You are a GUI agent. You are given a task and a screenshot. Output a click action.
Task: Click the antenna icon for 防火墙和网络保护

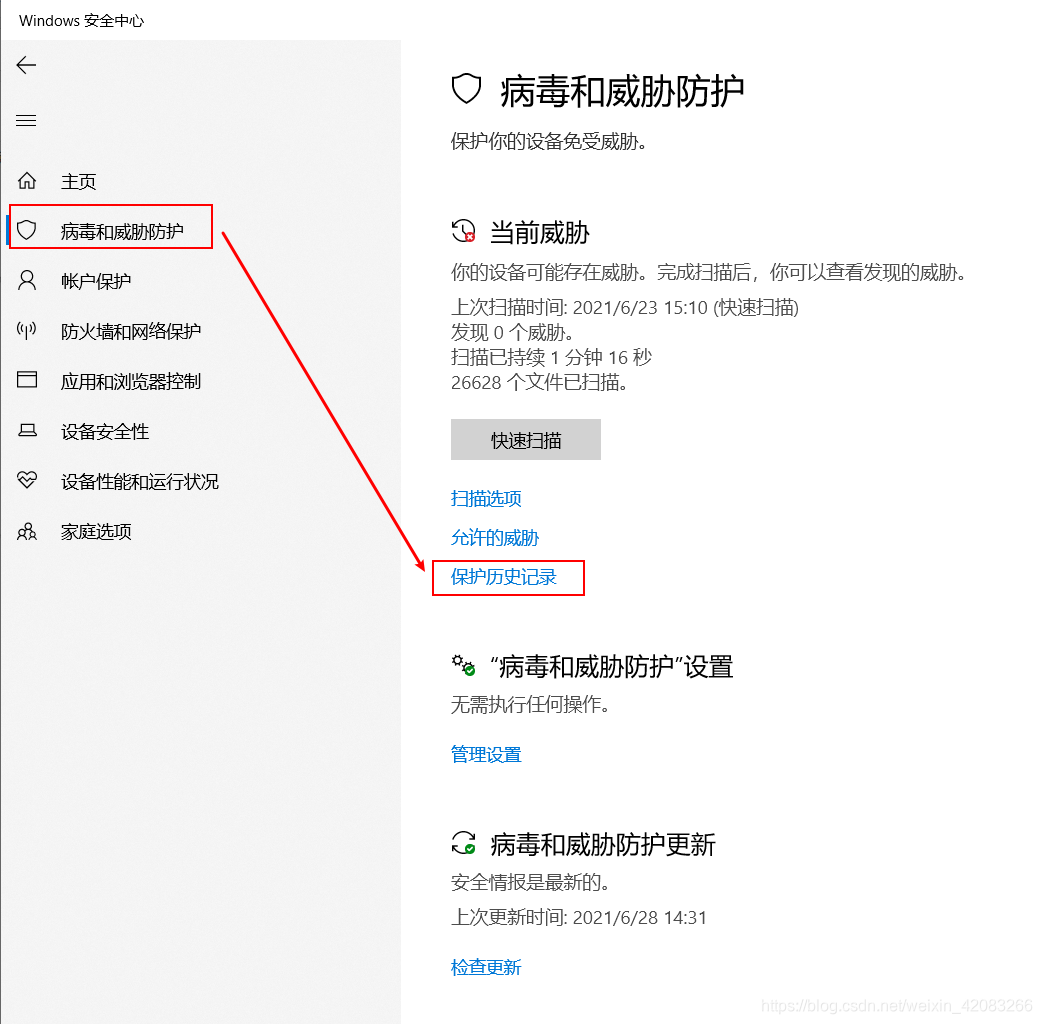point(27,330)
